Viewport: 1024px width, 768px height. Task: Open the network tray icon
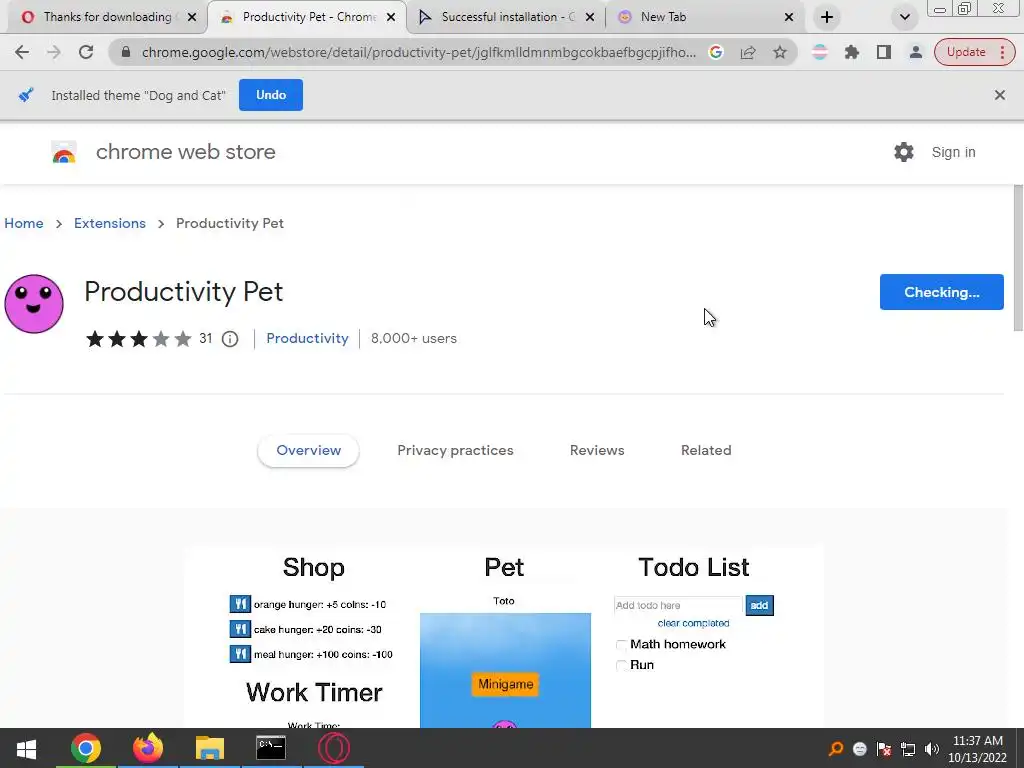point(908,749)
